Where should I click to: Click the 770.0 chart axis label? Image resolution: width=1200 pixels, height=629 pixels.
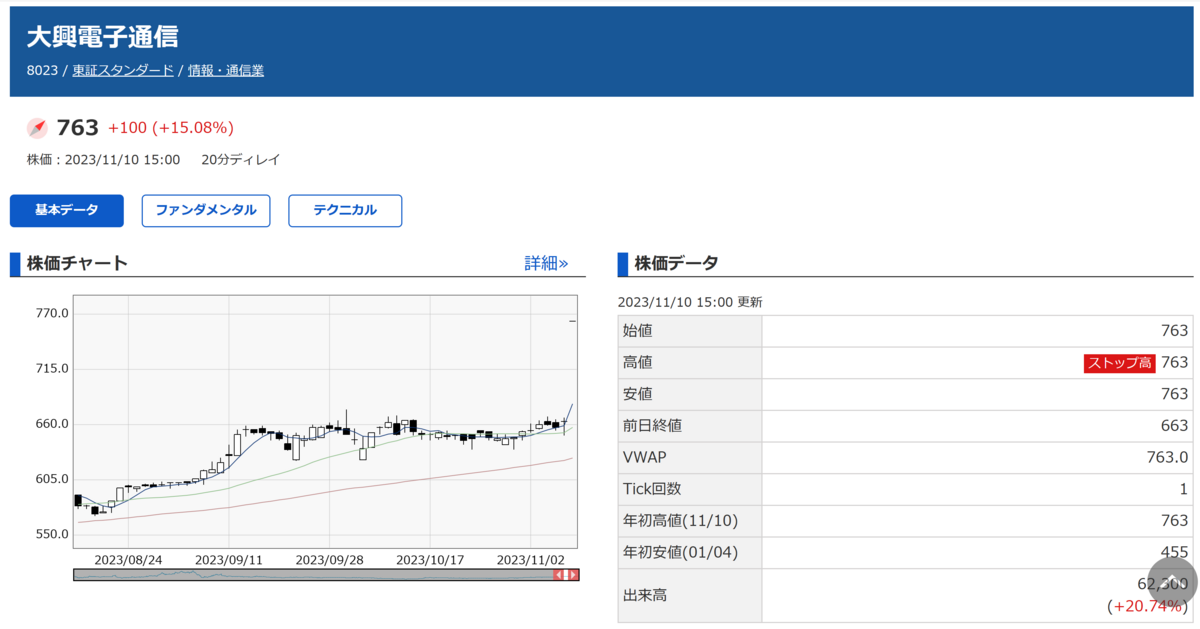(51, 313)
